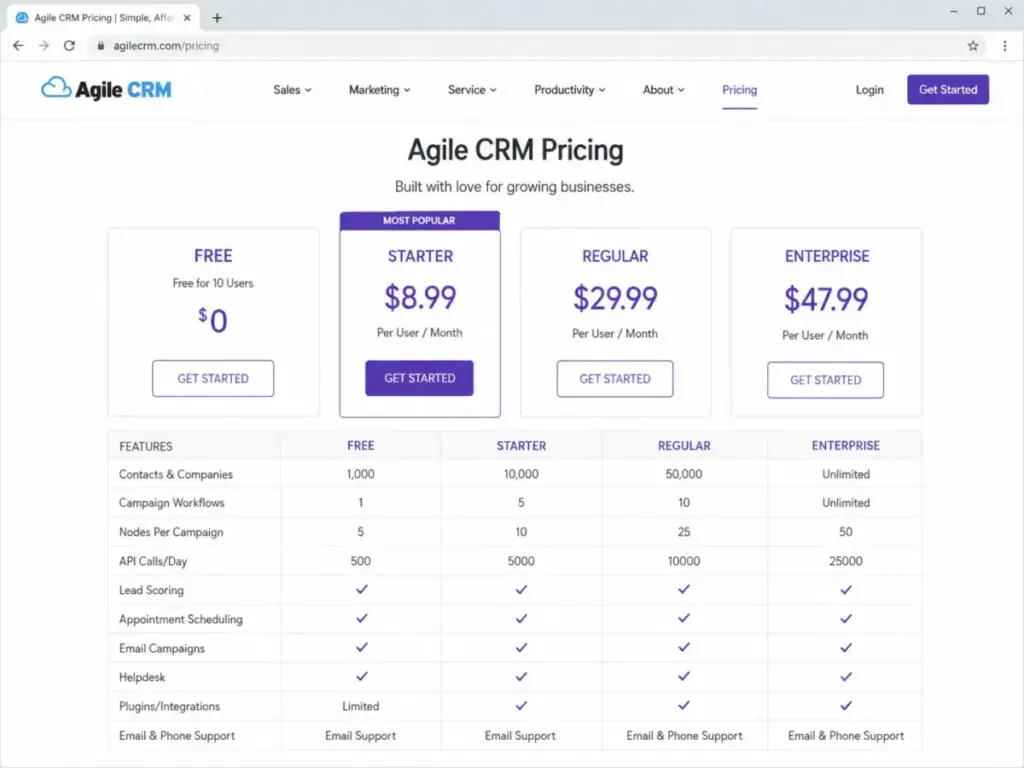The image size is (1024, 768).
Task: Close the Agile CRM Pricing tab
Action: [187, 18]
